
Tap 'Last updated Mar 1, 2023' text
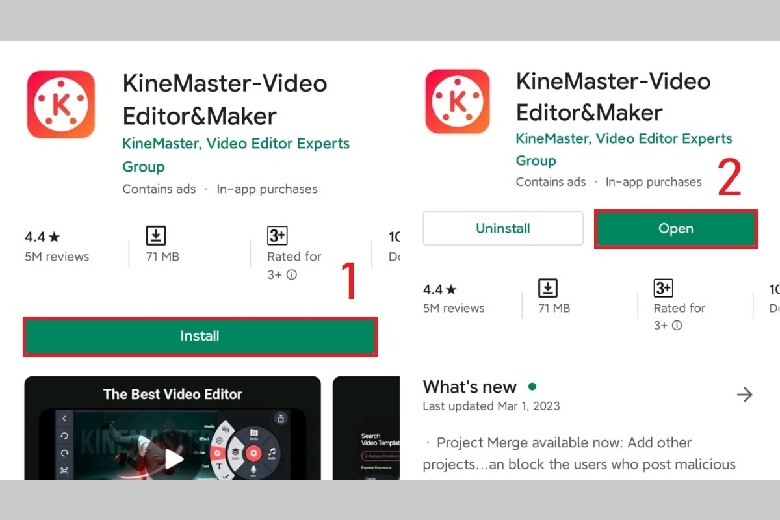[491, 406]
